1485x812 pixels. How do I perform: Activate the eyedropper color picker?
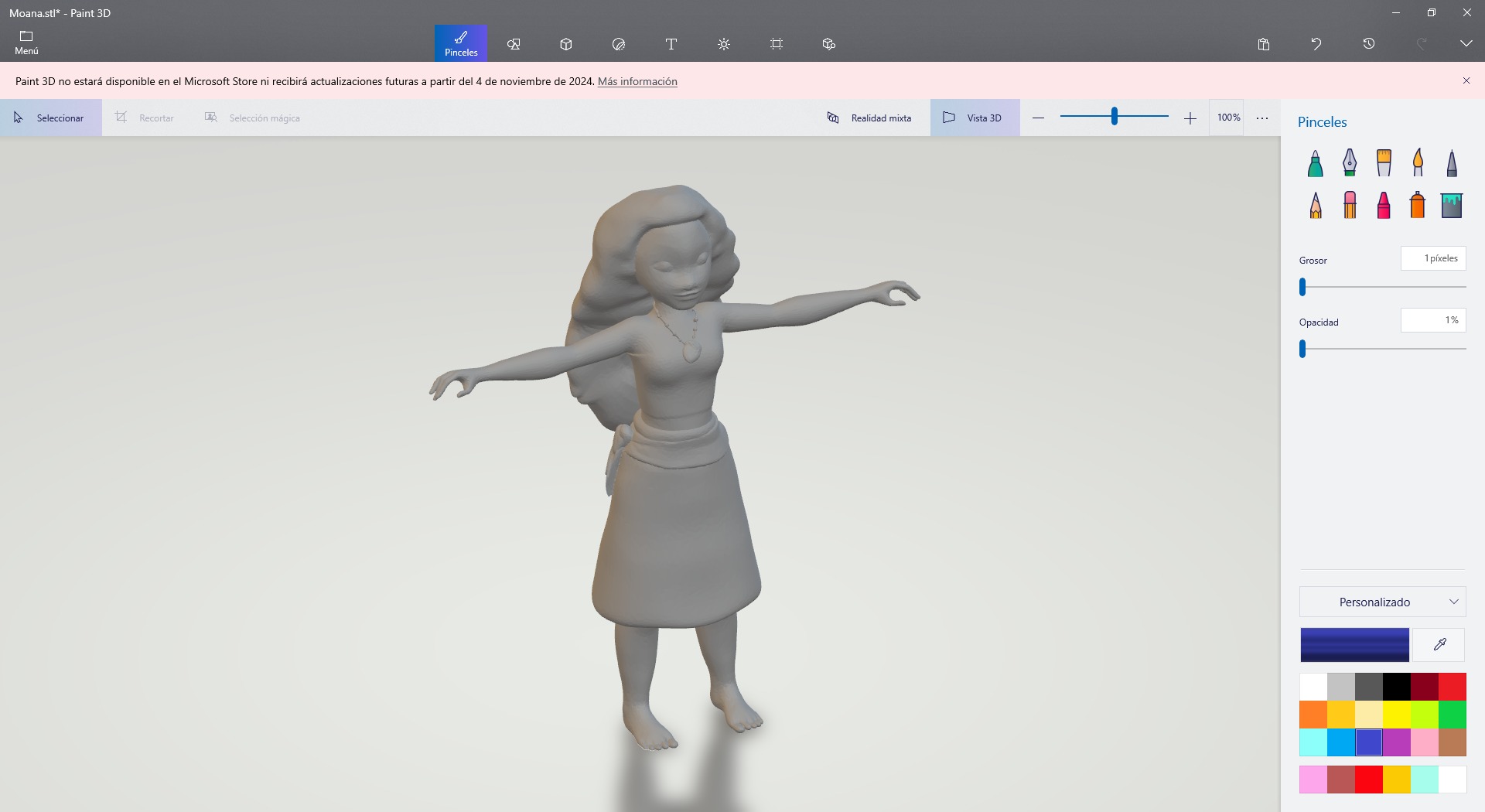[x=1439, y=645]
